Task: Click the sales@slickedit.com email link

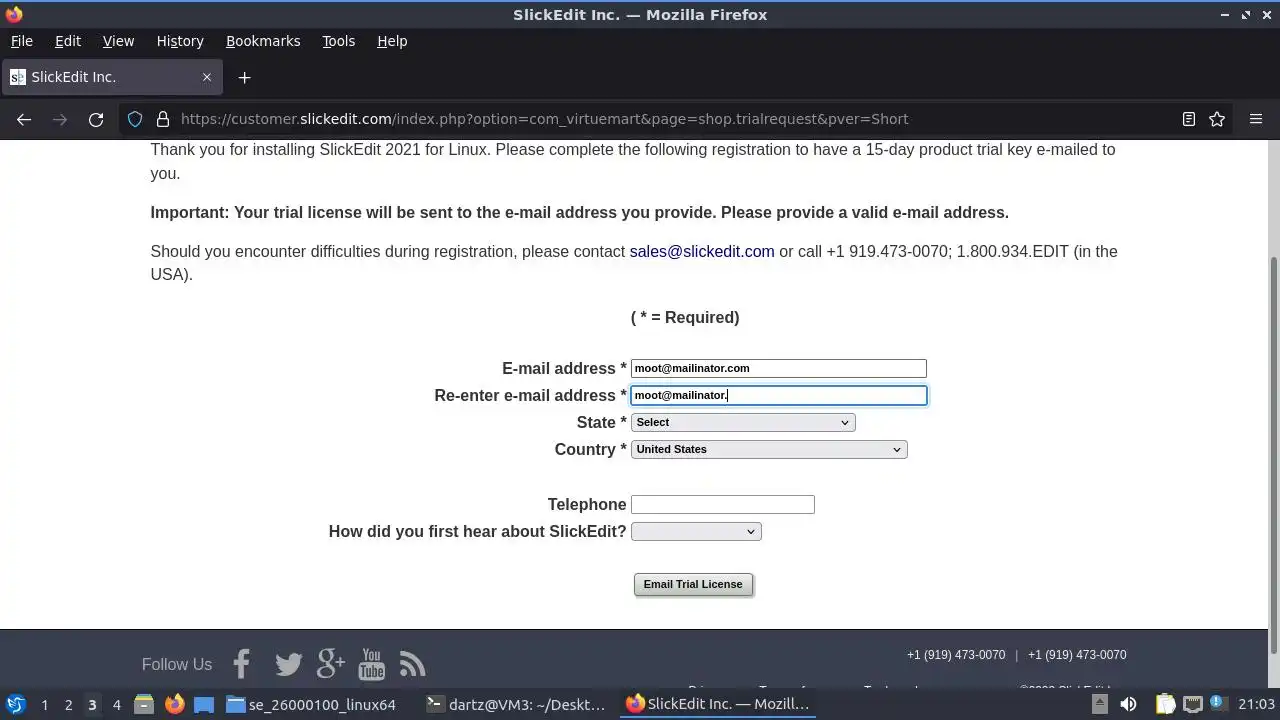Action: pos(702,251)
